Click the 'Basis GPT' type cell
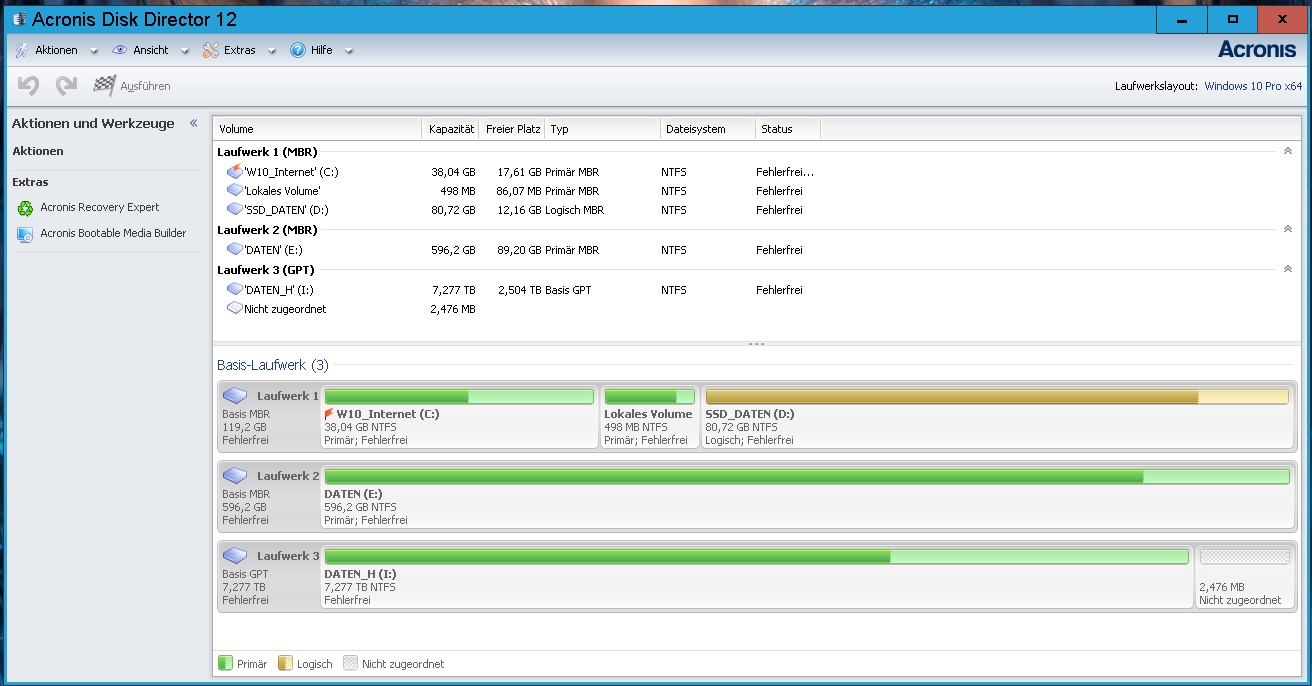 point(568,290)
